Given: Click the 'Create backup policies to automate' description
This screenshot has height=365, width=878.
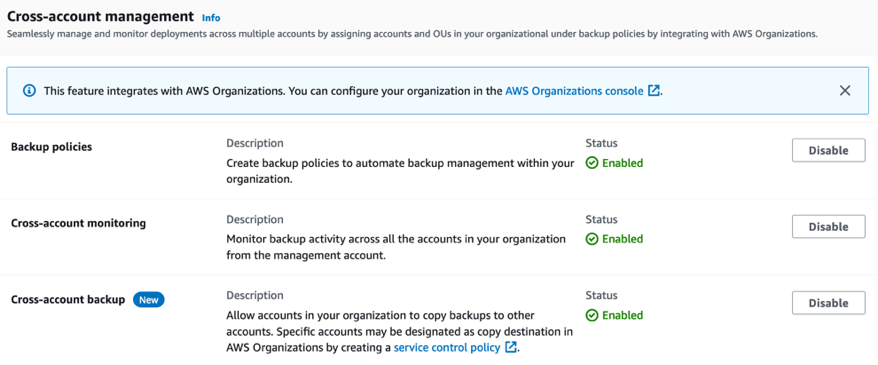Looking at the screenshot, I should tap(400, 172).
